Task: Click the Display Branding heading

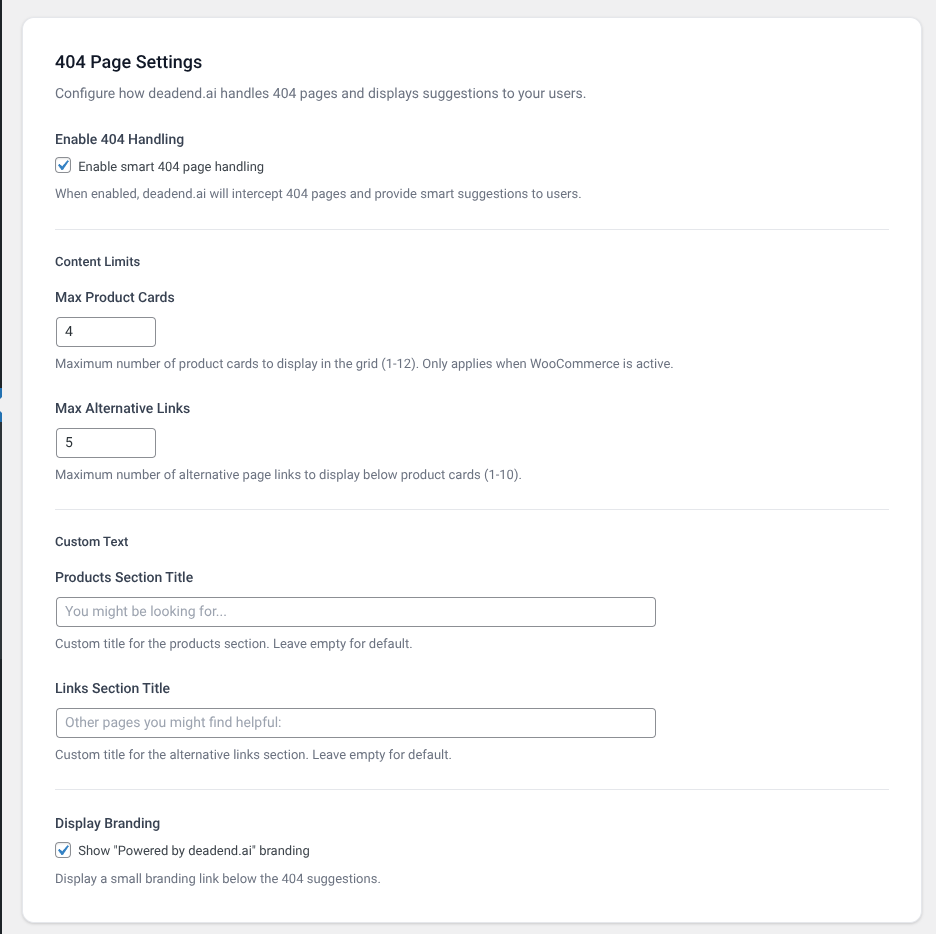Action: pos(108,823)
